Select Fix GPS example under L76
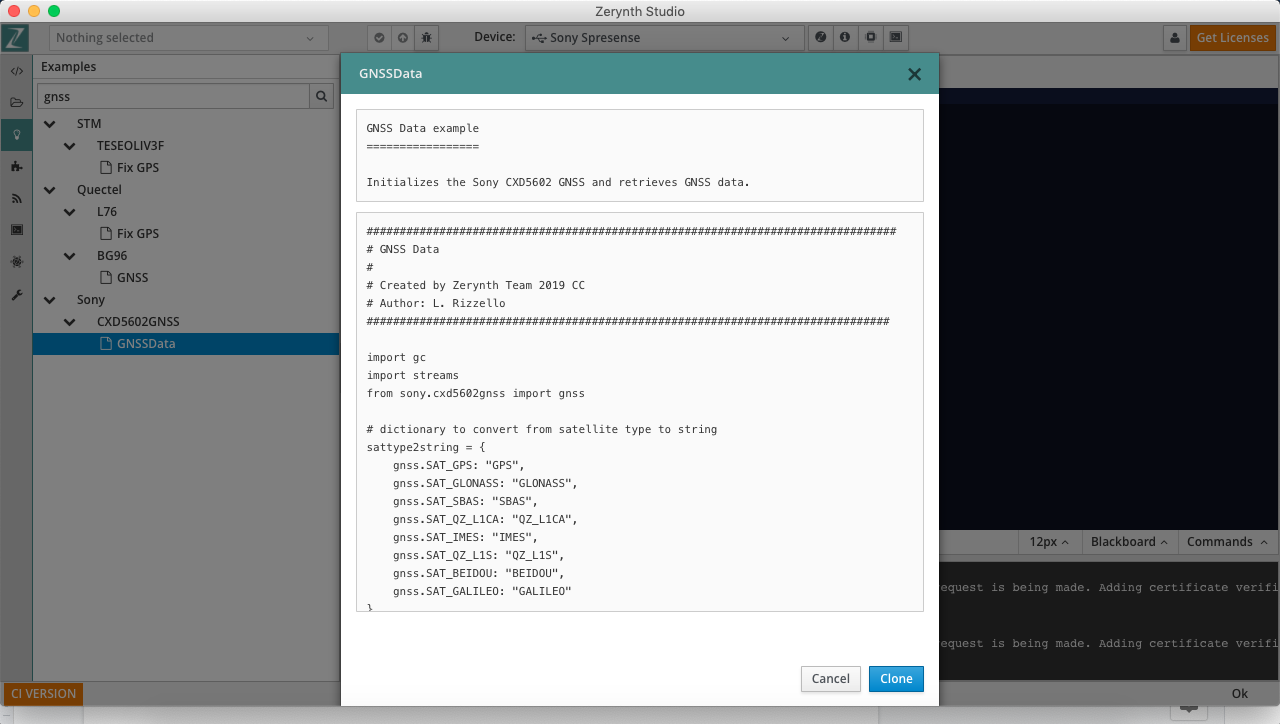The height and width of the screenshot is (724, 1280). [x=129, y=234]
